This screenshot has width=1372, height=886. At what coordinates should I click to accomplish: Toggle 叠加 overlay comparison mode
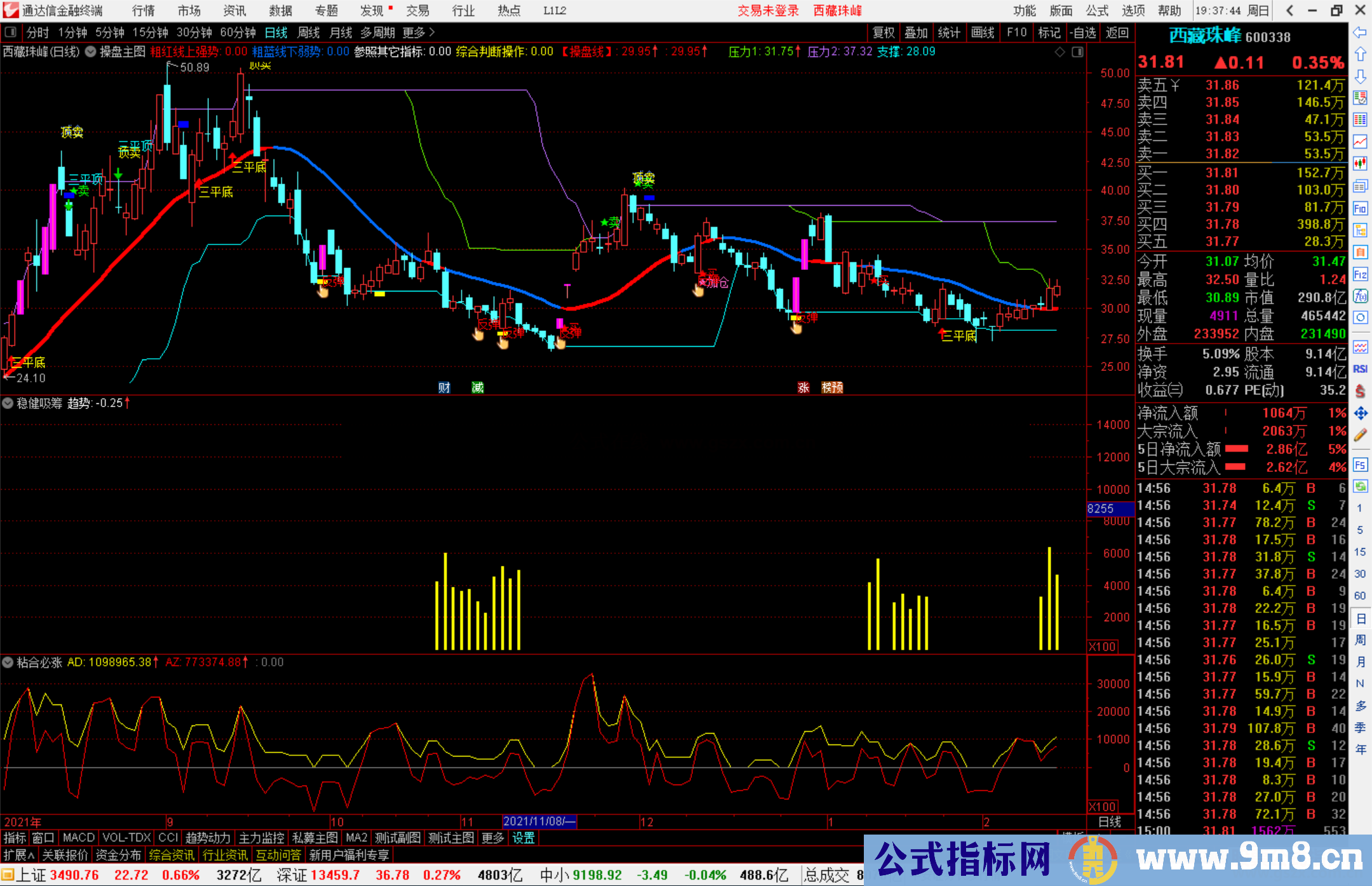coord(916,32)
